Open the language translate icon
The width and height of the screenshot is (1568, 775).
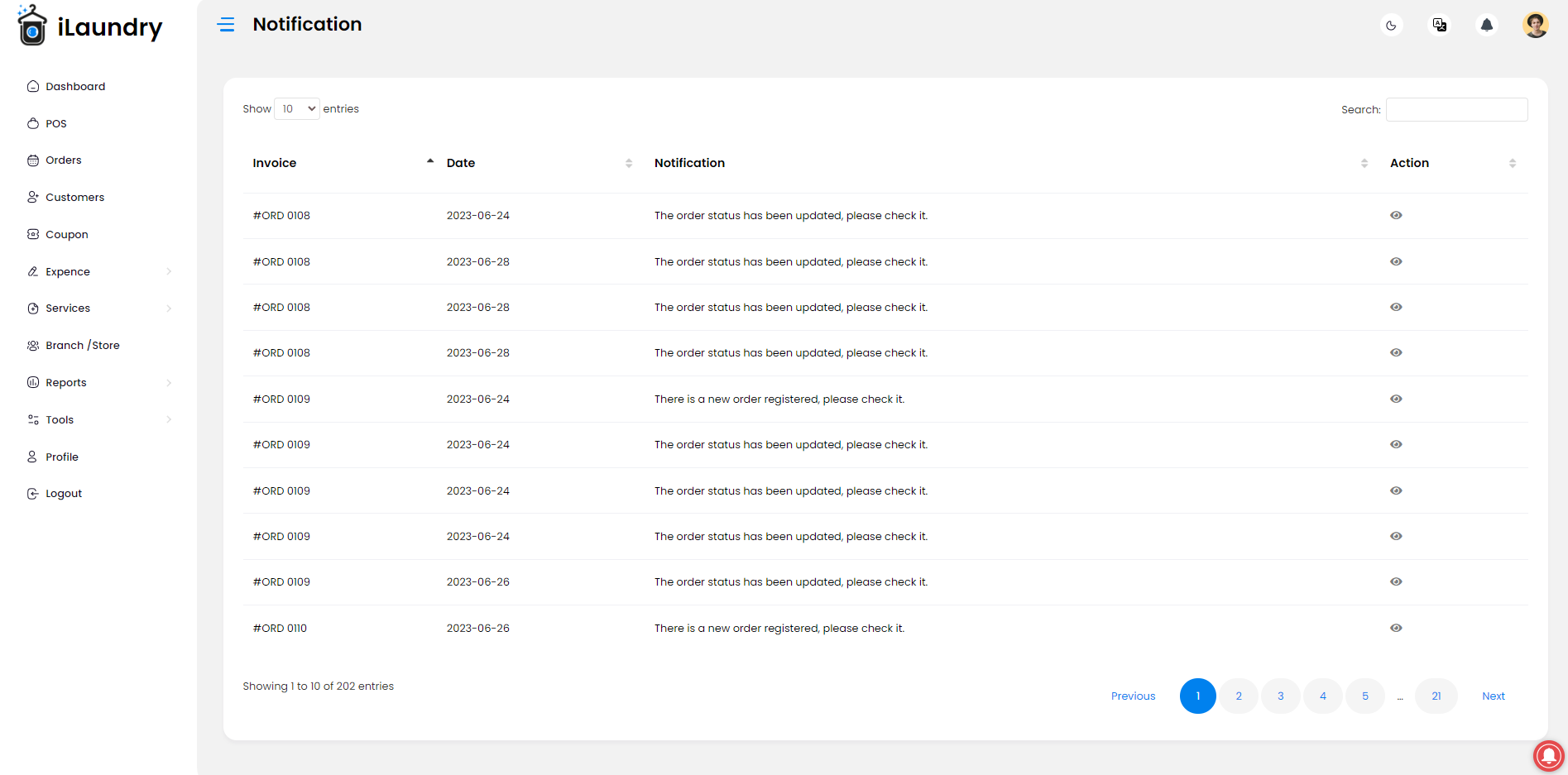[x=1440, y=25]
